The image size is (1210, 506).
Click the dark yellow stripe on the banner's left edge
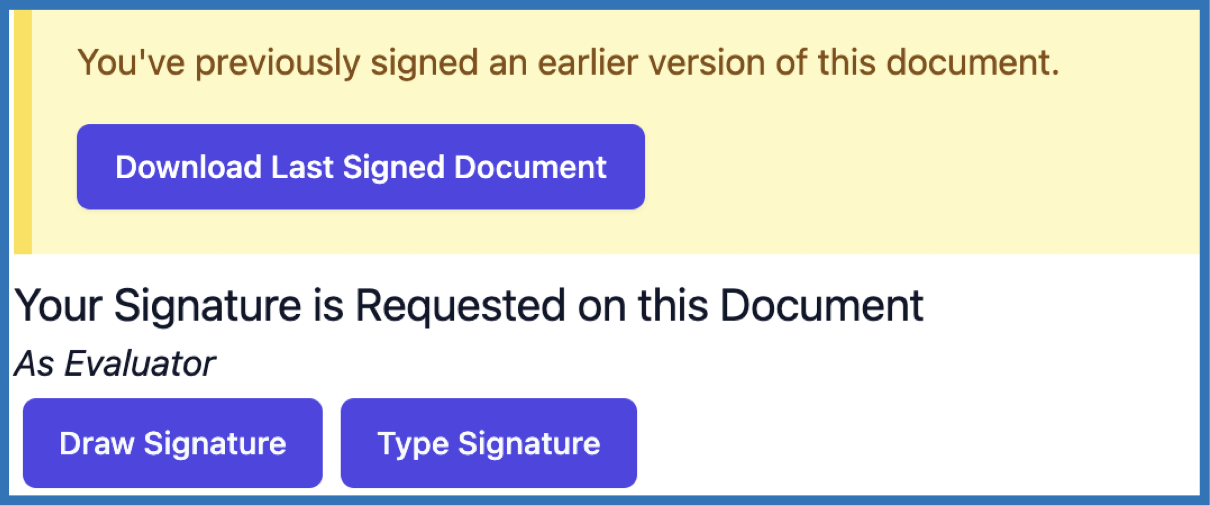tap(22, 133)
